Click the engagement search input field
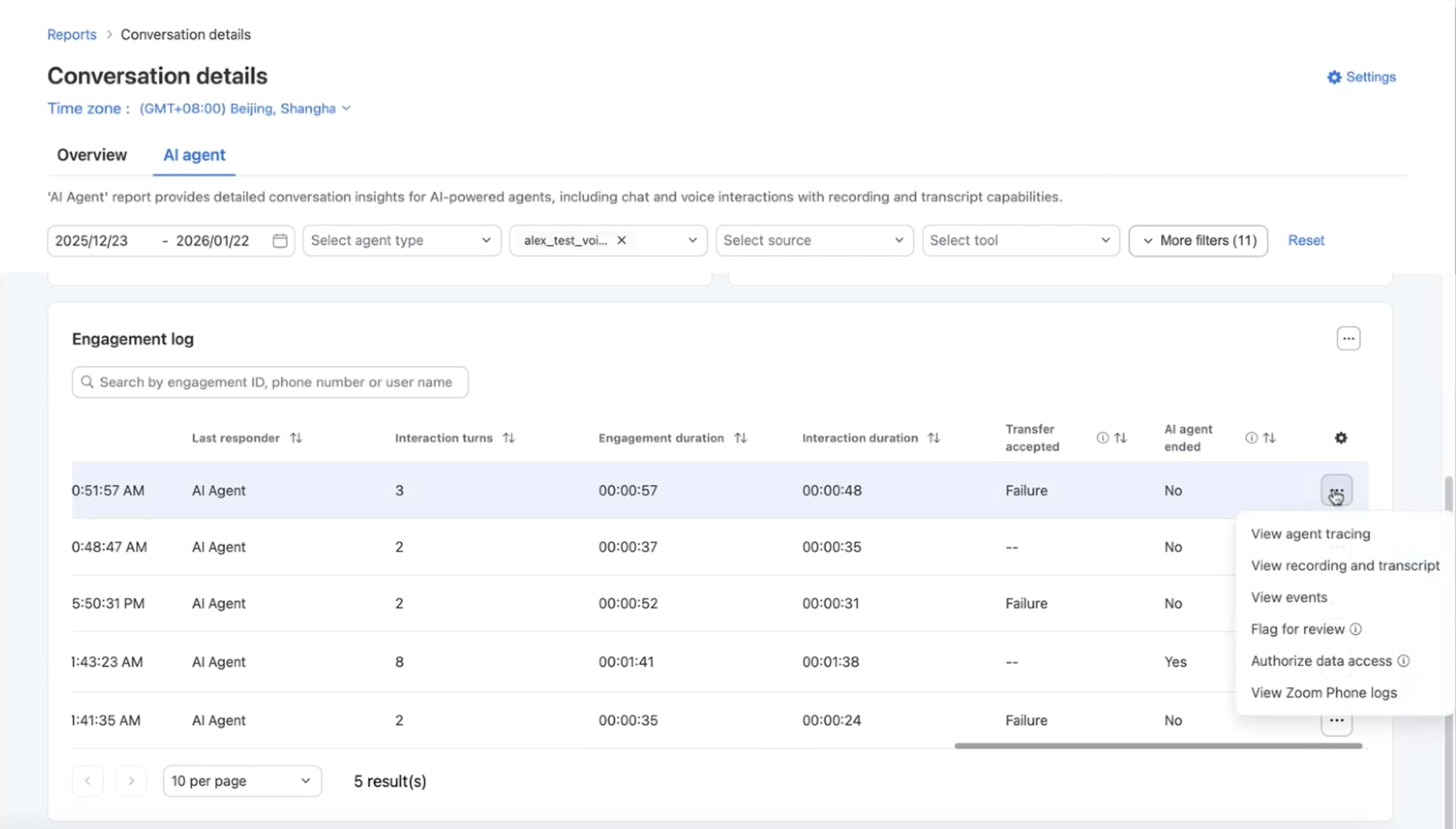 click(276, 382)
